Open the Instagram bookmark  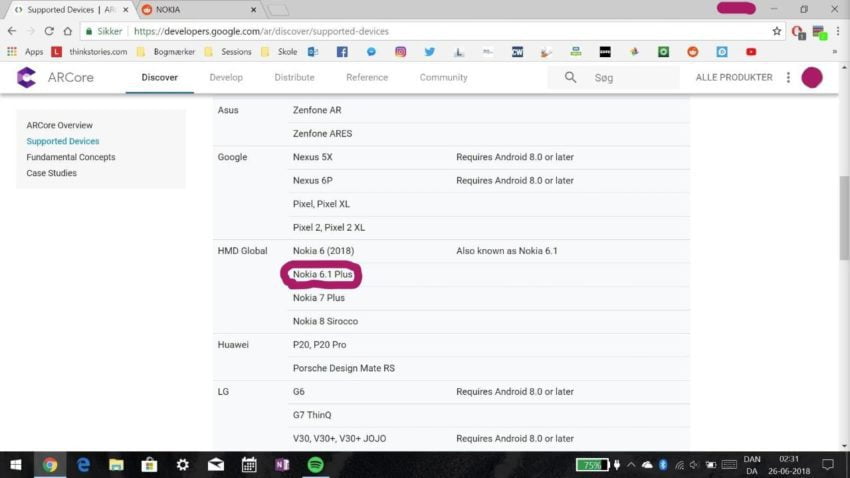[400, 52]
